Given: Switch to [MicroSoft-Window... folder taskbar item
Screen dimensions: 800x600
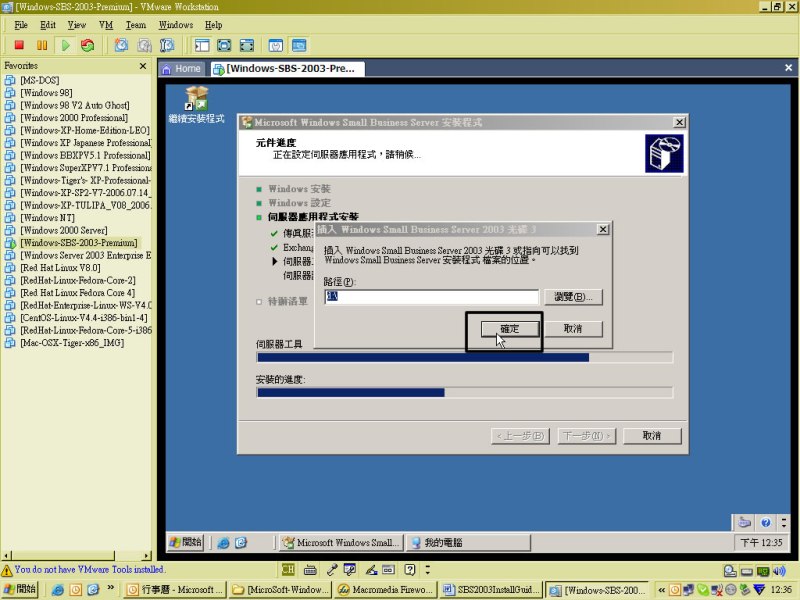Looking at the screenshot, I should click(x=280, y=590).
